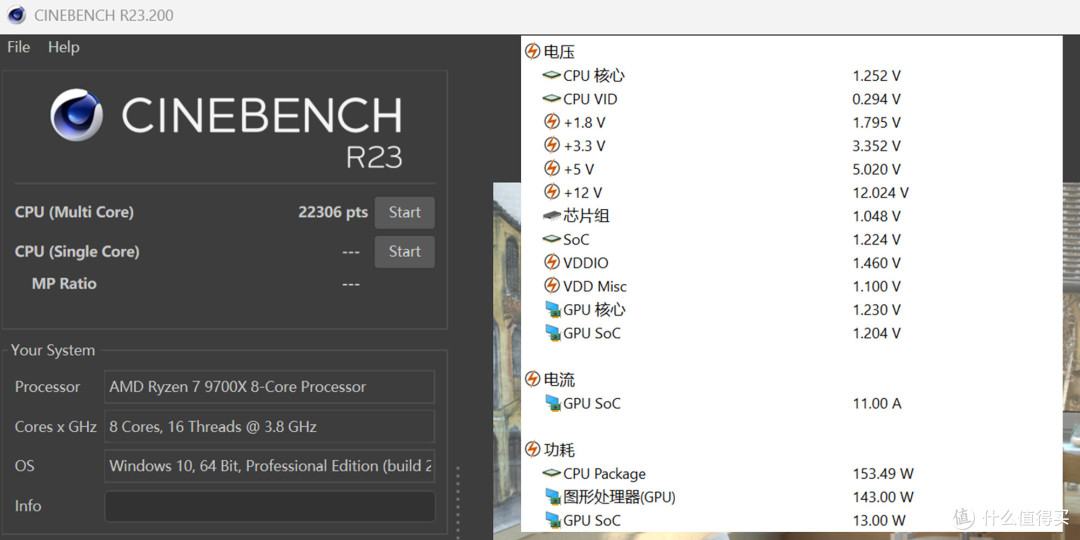
Task: Click the chip icon beside CPU VID
Action: coord(552,98)
